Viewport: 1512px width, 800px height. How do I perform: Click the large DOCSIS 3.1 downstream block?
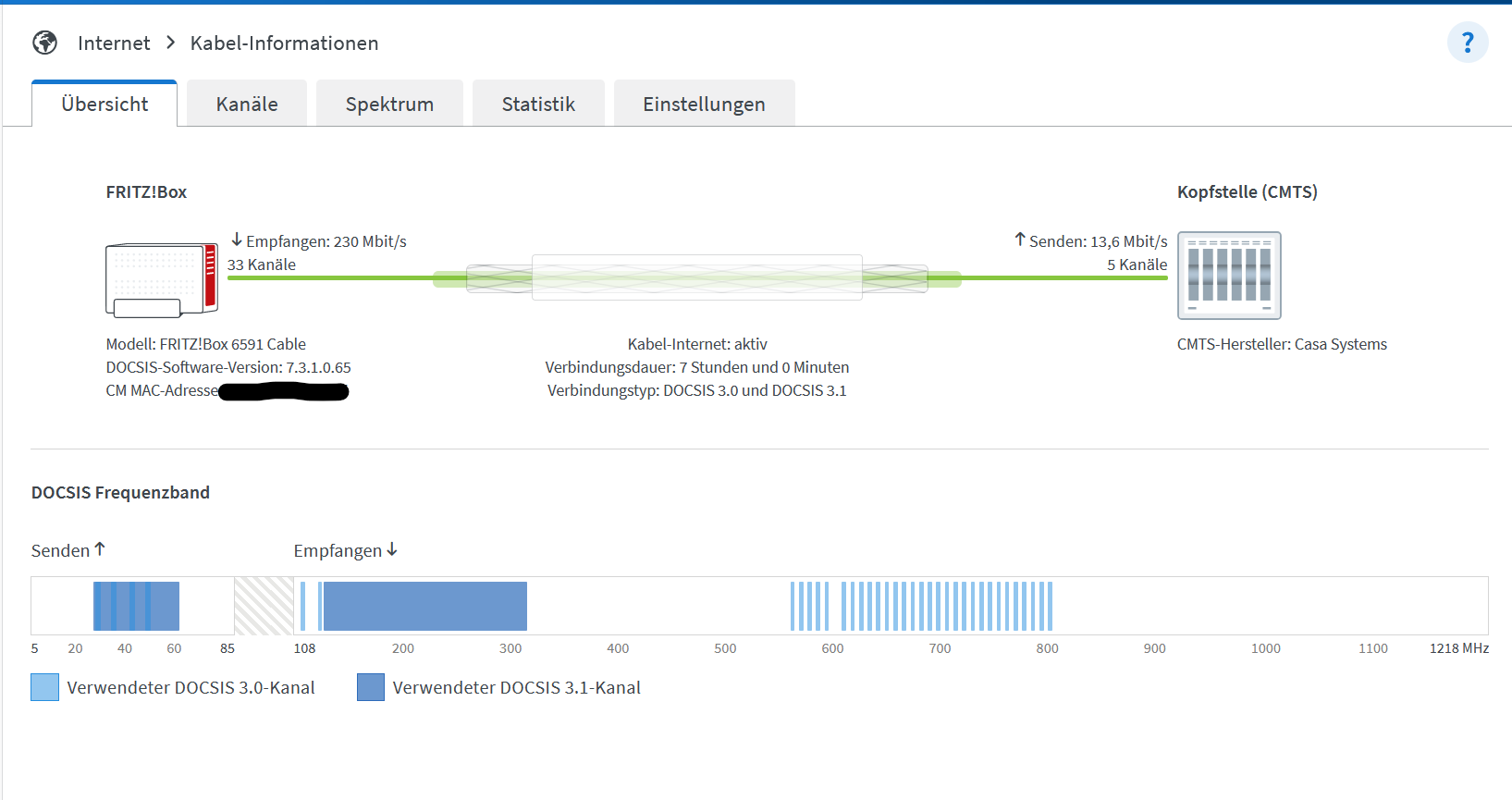tap(424, 606)
